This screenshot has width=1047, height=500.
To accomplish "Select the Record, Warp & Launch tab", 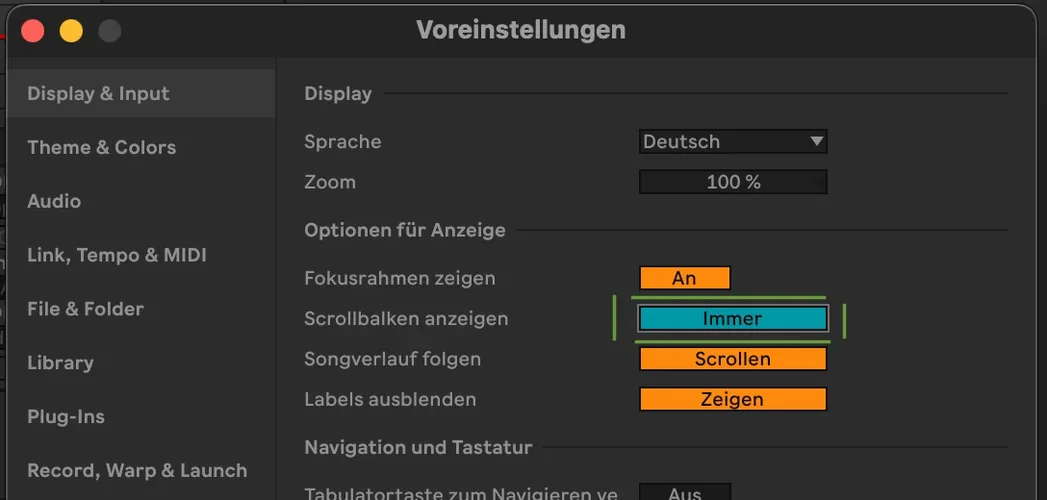I will 136,471.
